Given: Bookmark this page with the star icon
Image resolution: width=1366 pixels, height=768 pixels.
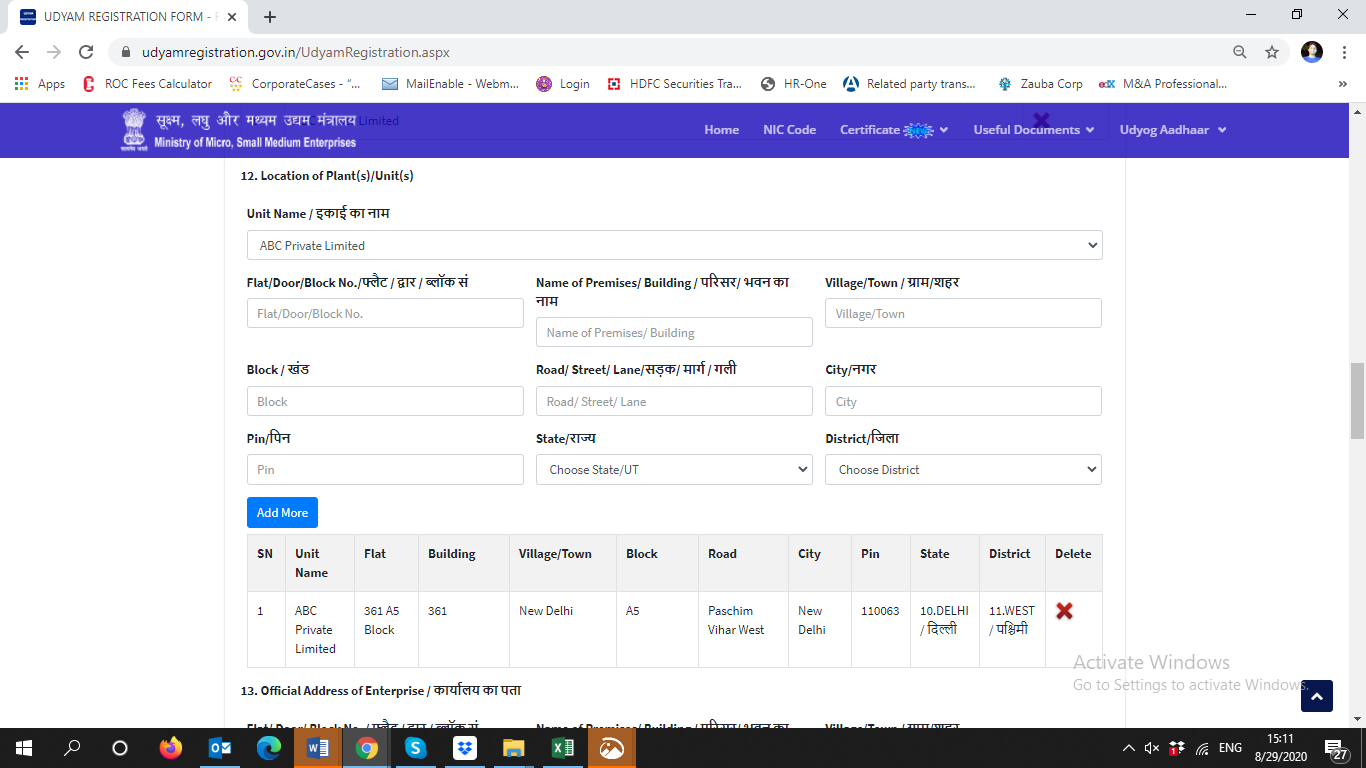Looking at the screenshot, I should click(1271, 52).
